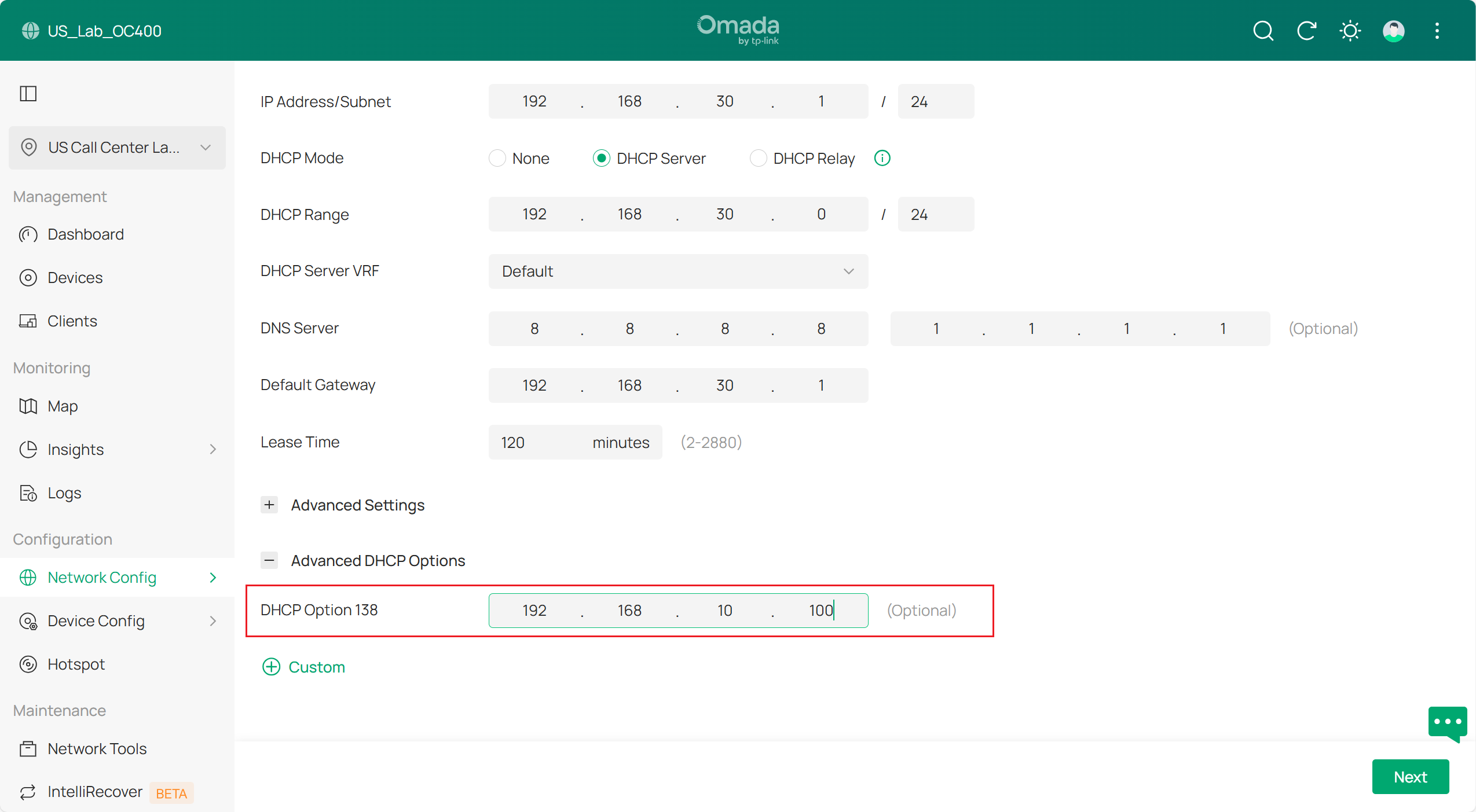Click the Next button

pos(1410,776)
